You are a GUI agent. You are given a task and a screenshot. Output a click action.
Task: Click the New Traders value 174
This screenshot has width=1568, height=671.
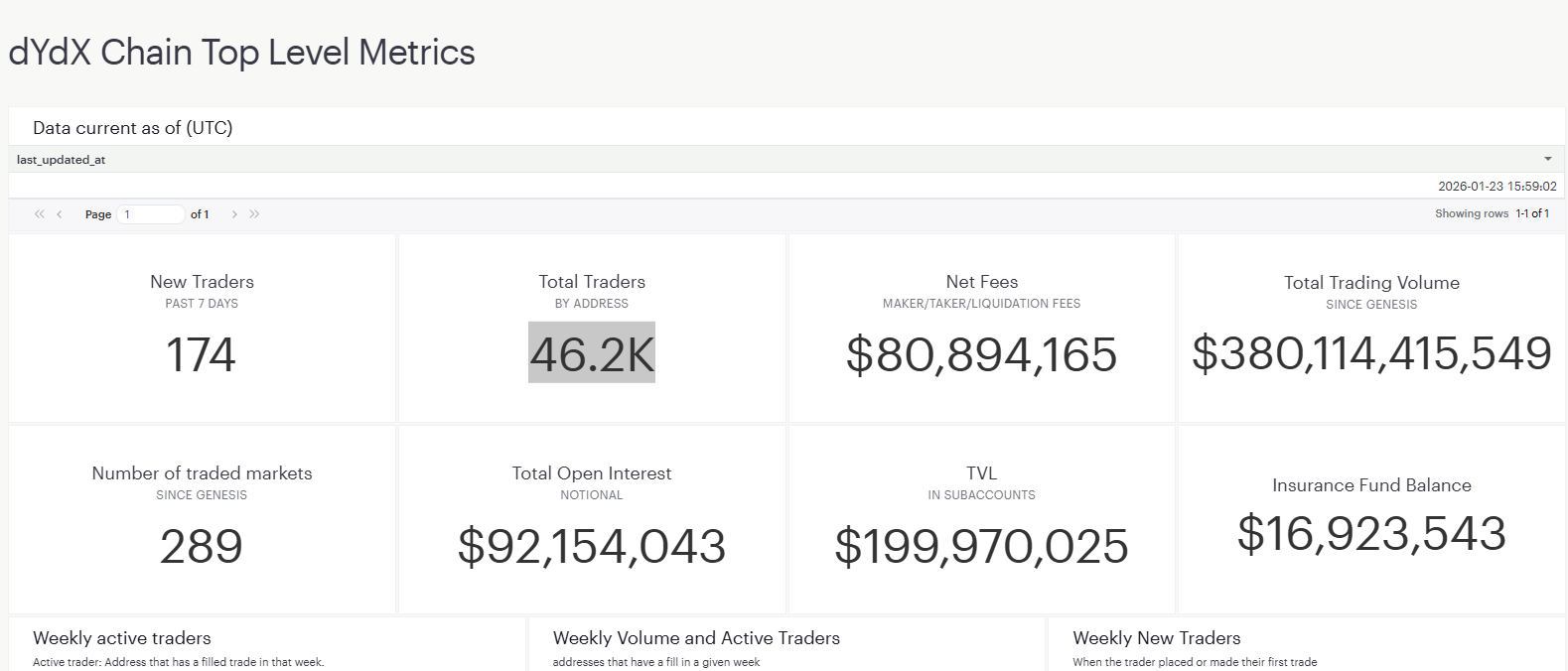(202, 354)
